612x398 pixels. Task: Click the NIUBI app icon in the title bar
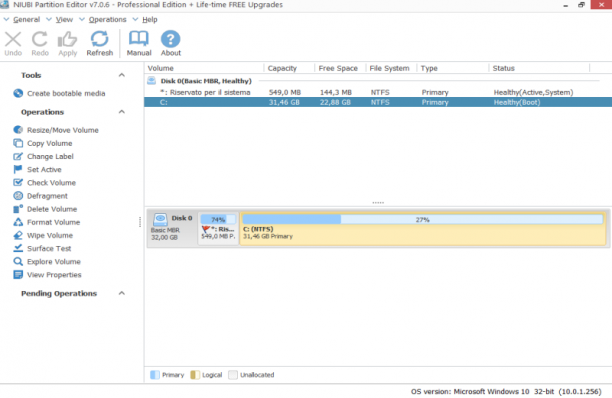(4, 5)
